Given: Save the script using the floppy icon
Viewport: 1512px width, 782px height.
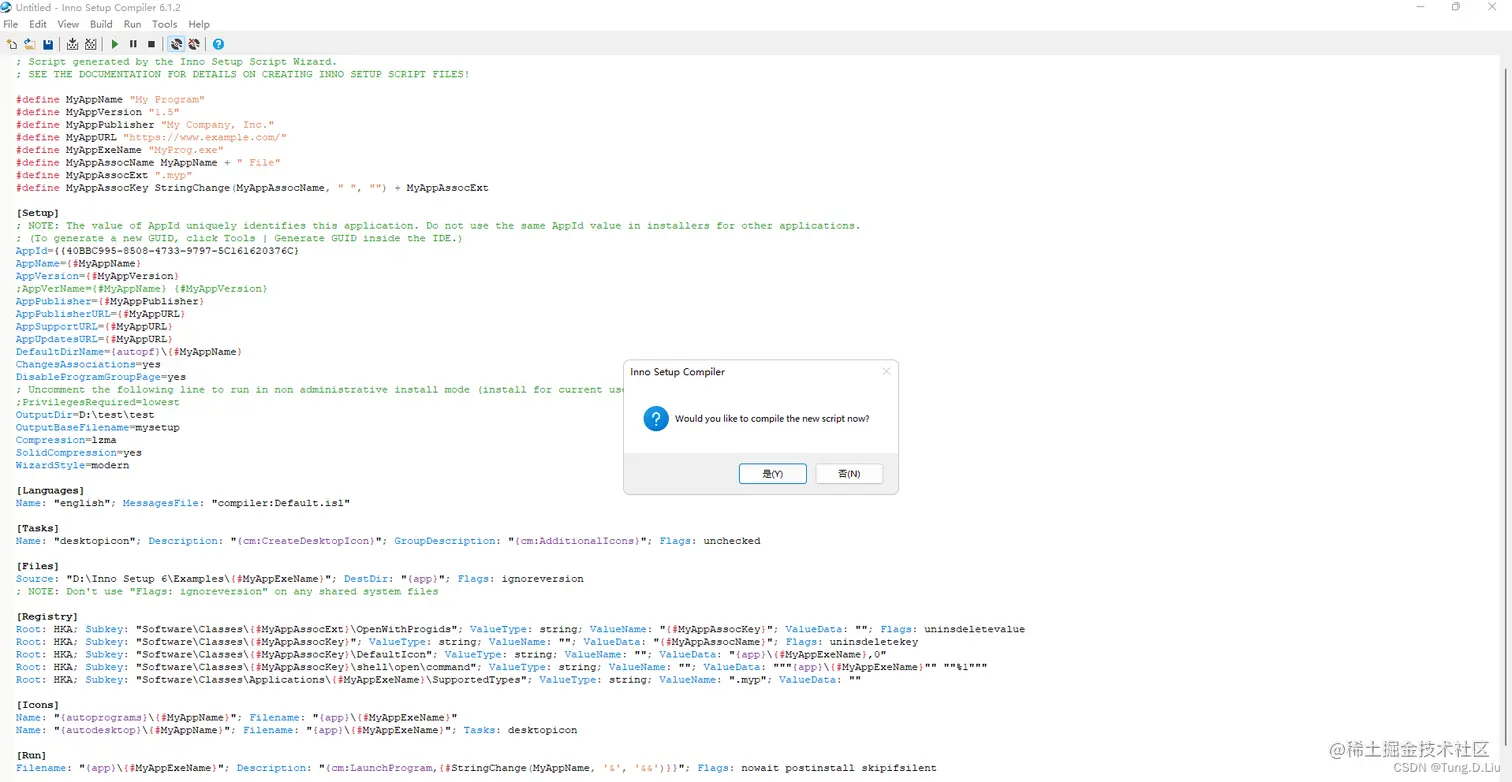Looking at the screenshot, I should pos(47,44).
